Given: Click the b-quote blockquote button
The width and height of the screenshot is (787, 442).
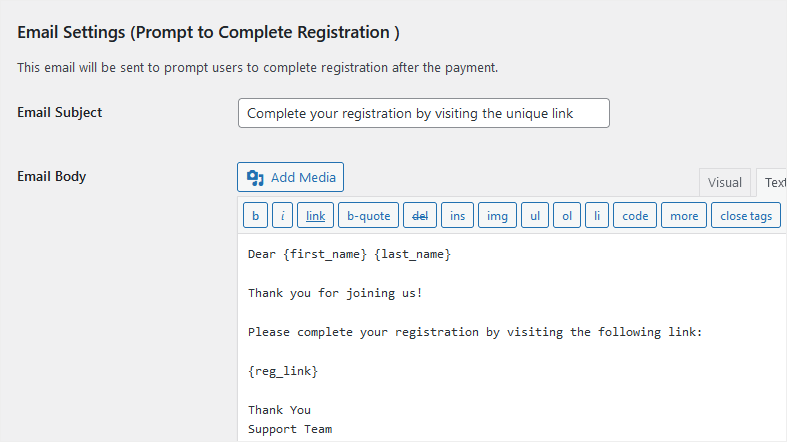Looking at the screenshot, I should pos(367,215).
